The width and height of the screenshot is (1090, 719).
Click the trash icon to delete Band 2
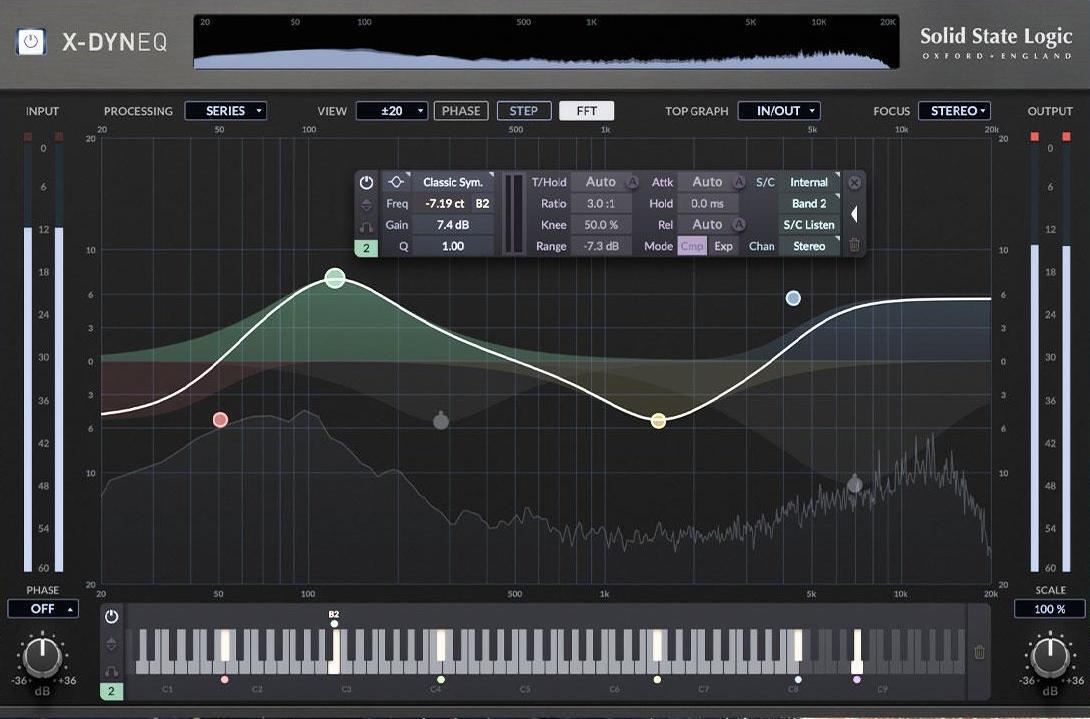pos(855,246)
